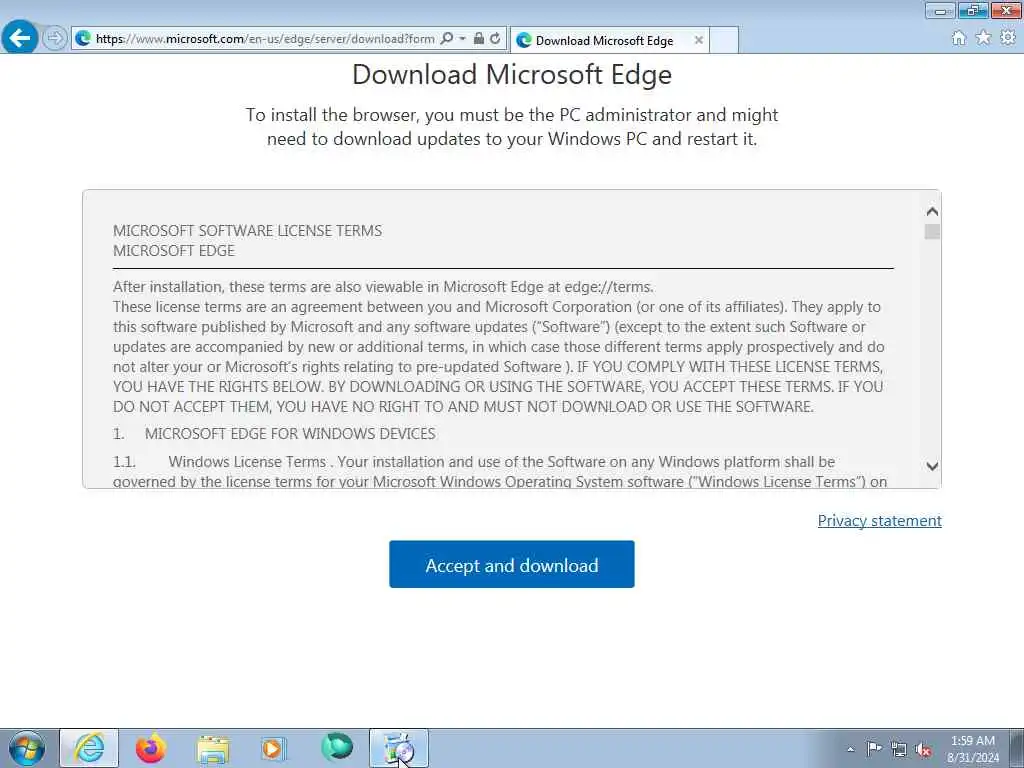1024x768 pixels.
Task: Click the license terms scroll up arrow
Action: (x=932, y=212)
